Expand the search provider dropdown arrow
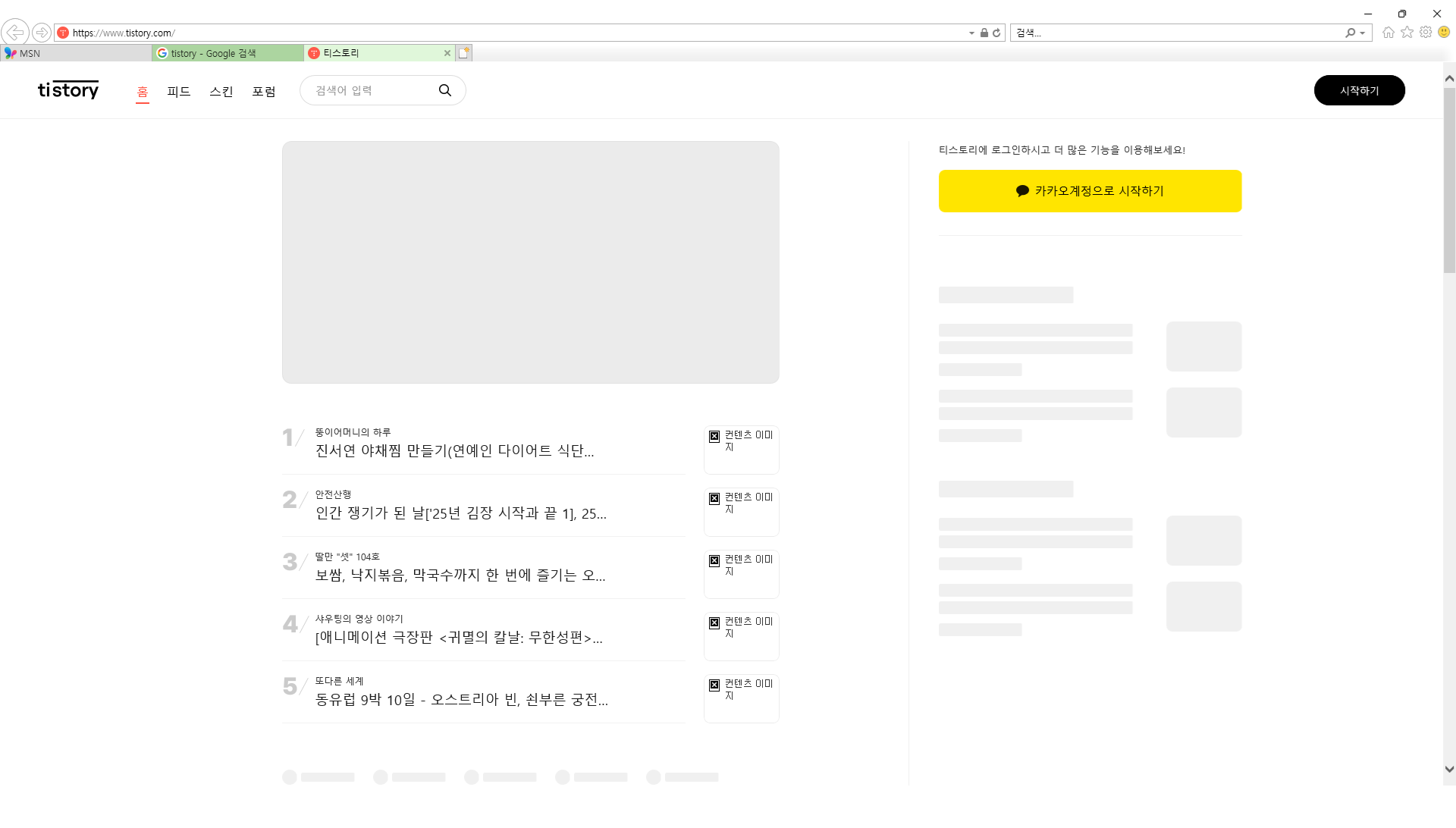Image resolution: width=1456 pixels, height=828 pixels. coord(1363,33)
